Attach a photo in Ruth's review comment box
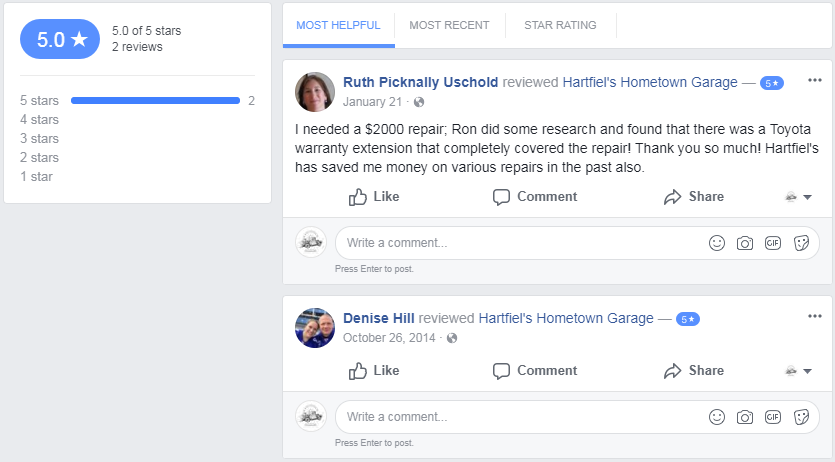 744,243
